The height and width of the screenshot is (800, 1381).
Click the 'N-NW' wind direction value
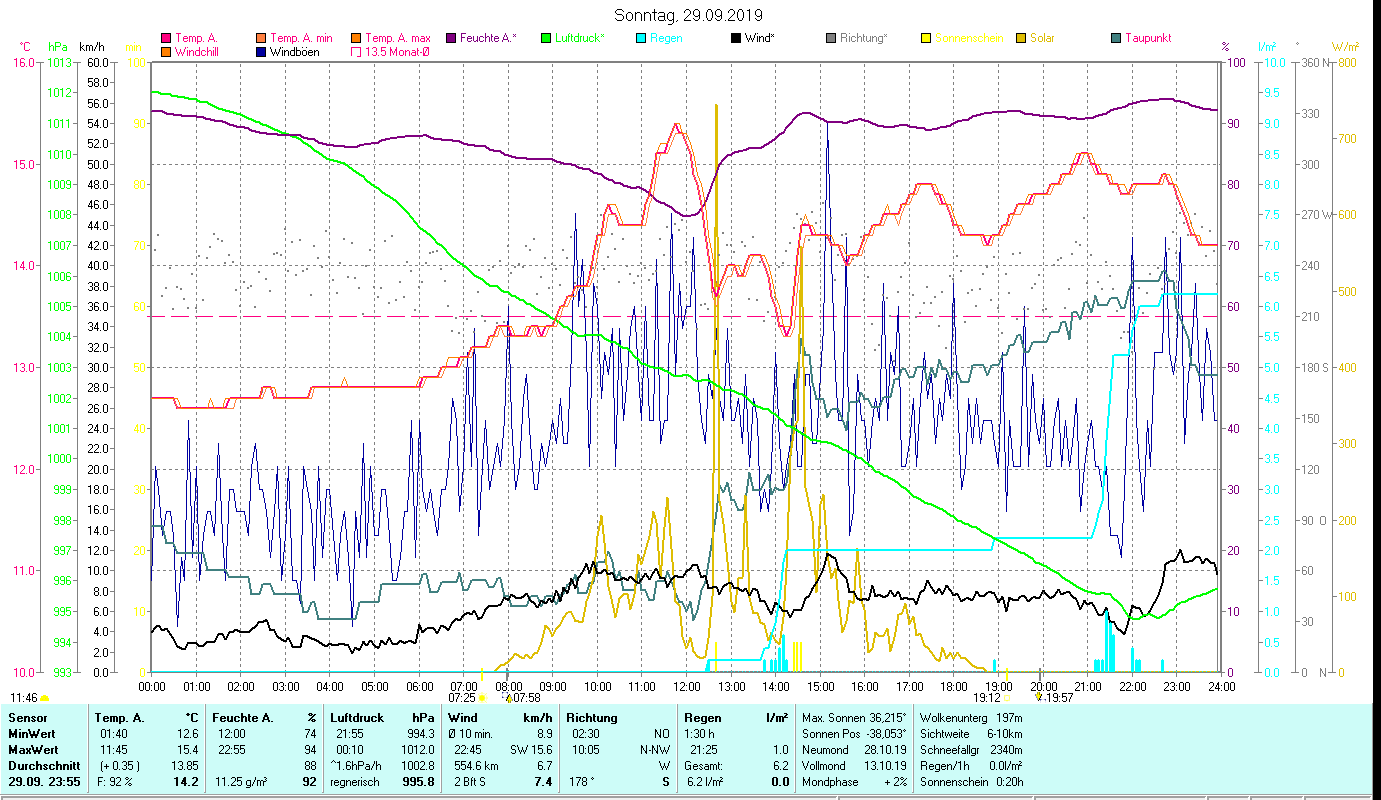tap(655, 750)
